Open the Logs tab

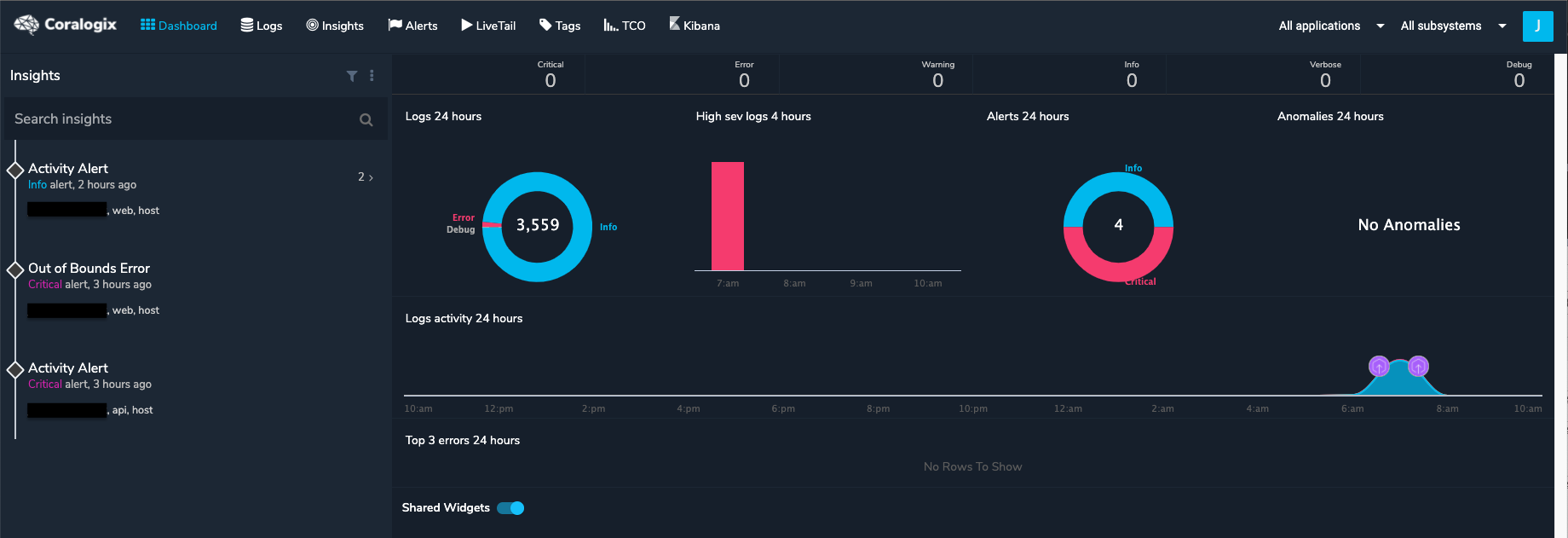[262, 26]
